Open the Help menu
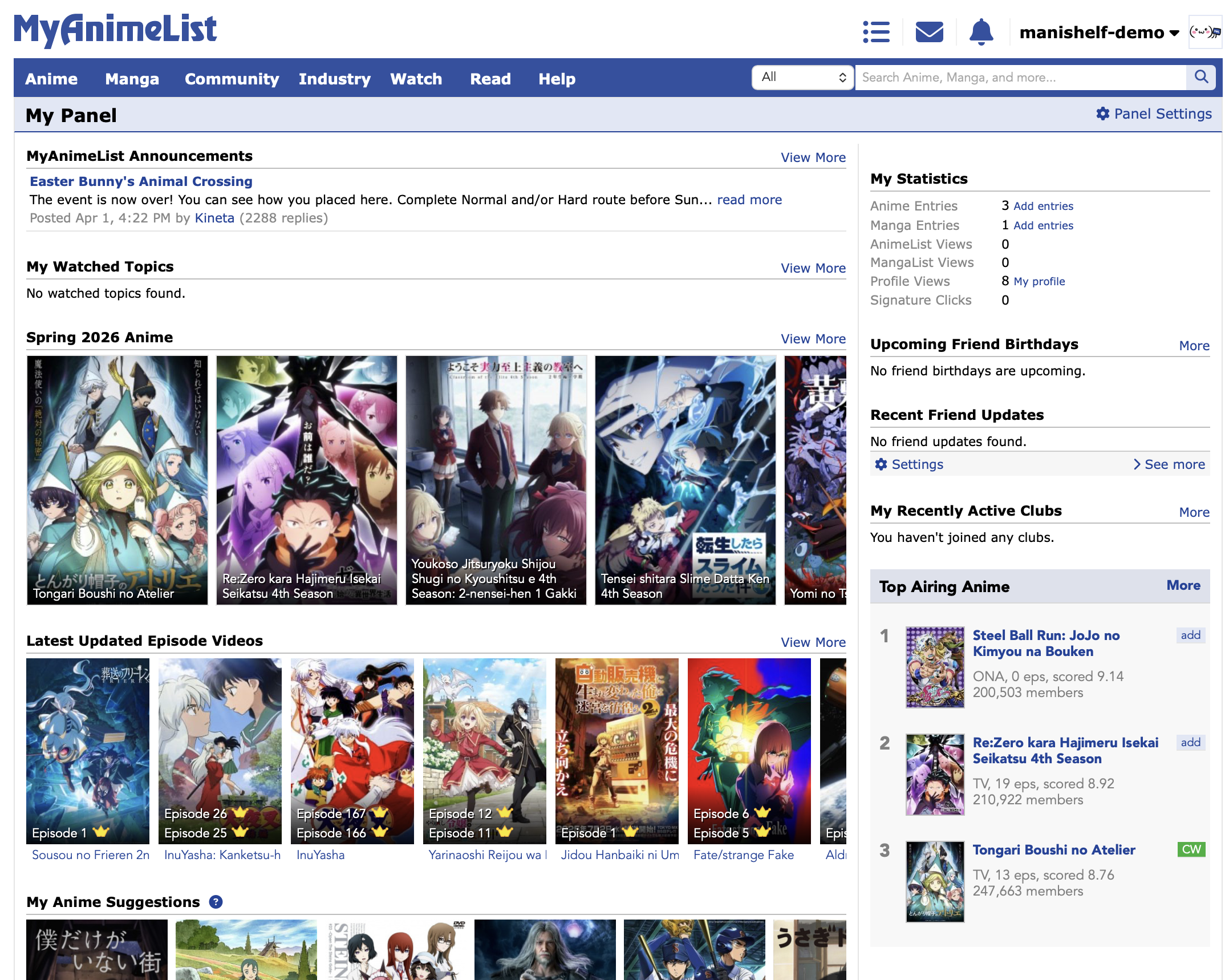The width and height of the screenshot is (1225, 980). coord(557,79)
